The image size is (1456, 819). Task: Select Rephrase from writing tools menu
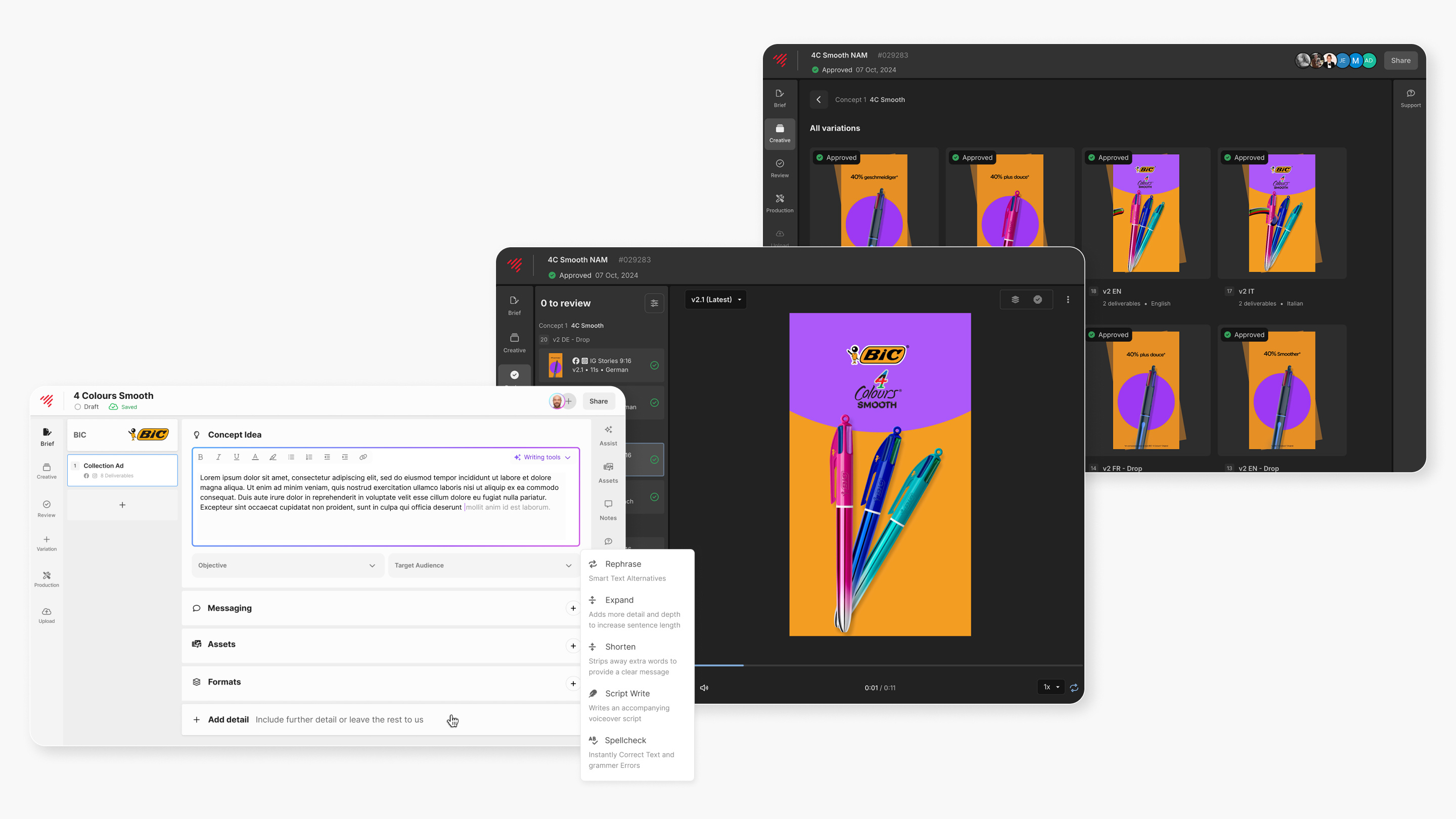click(x=623, y=564)
